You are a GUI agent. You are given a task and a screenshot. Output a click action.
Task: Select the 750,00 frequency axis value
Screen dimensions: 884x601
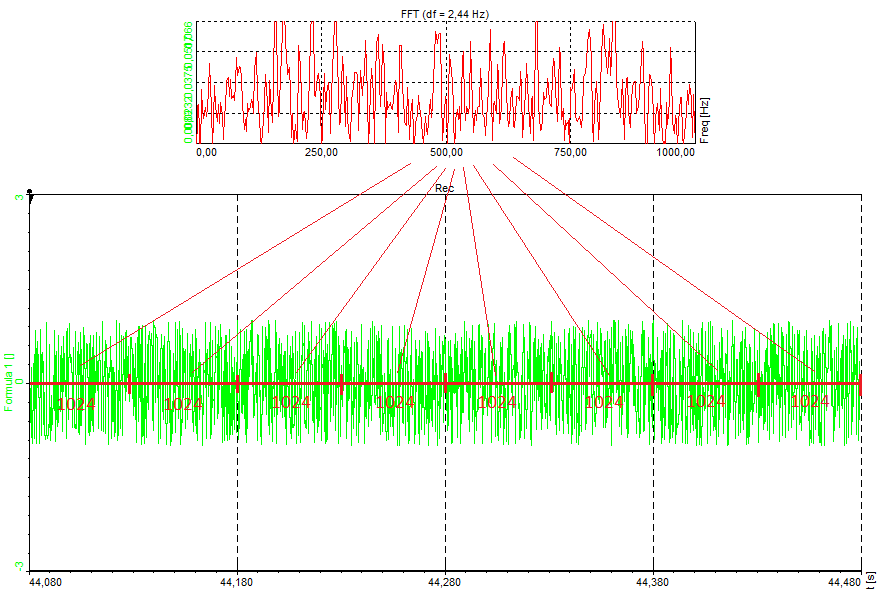[x=571, y=152]
